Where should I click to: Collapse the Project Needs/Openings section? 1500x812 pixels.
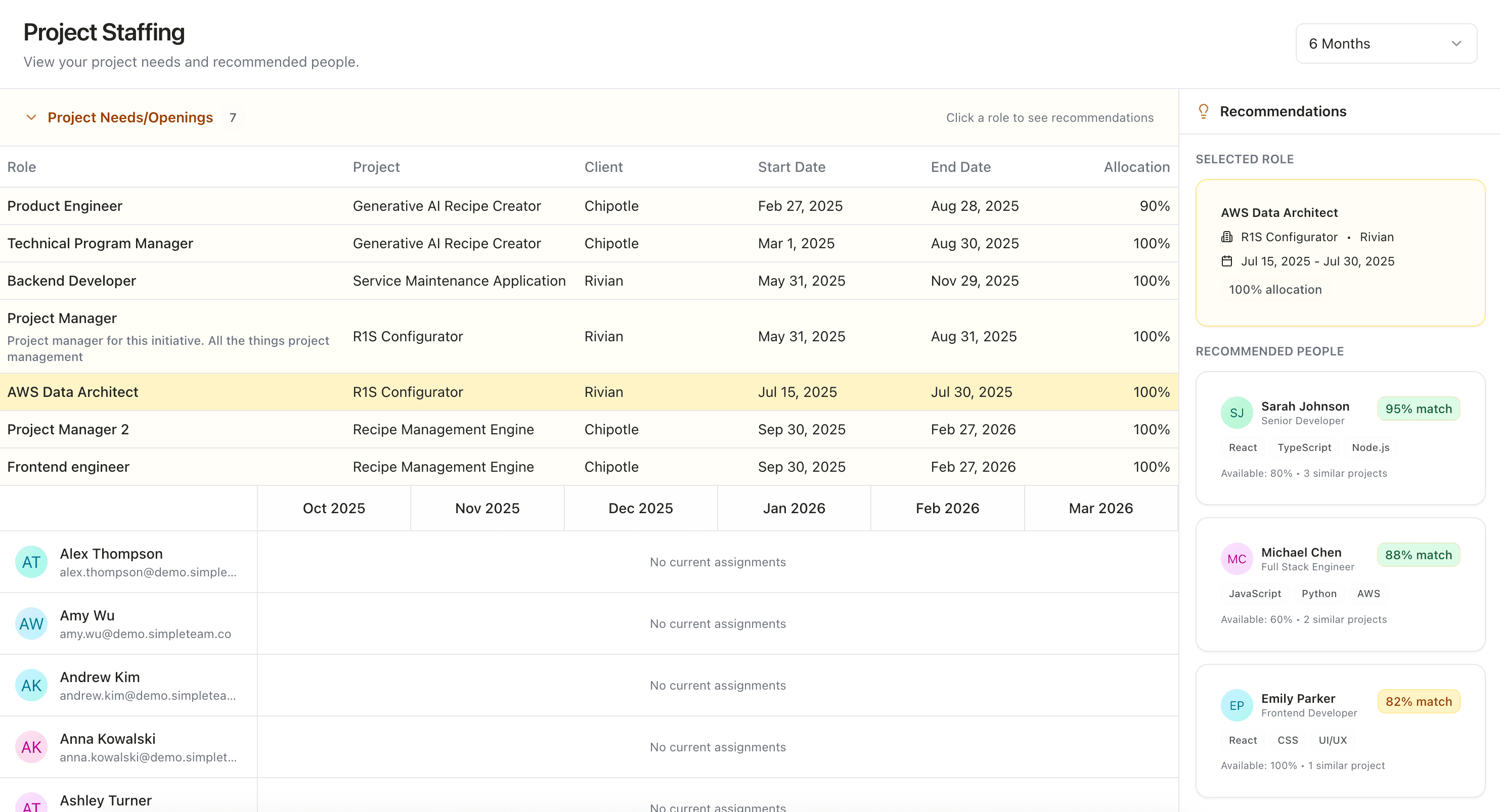click(x=31, y=118)
